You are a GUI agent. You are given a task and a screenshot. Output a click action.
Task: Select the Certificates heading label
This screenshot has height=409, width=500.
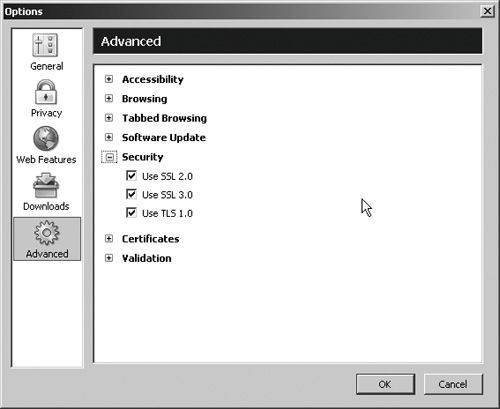pyautogui.click(x=151, y=239)
